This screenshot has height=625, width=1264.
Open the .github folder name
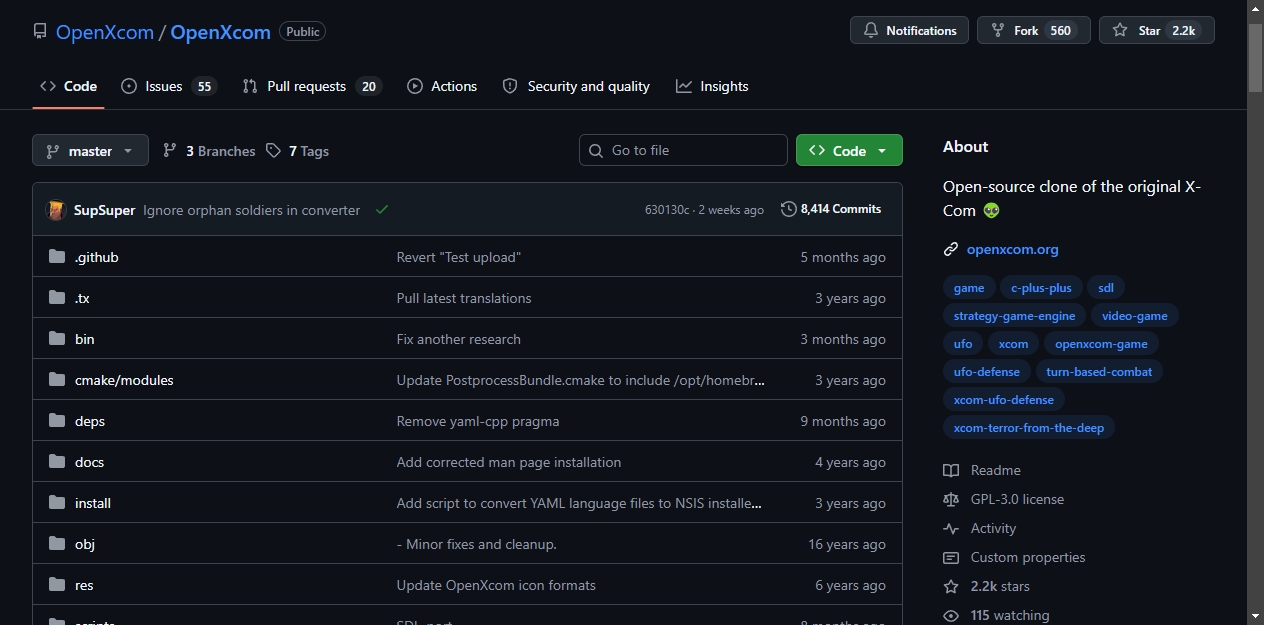(96, 257)
